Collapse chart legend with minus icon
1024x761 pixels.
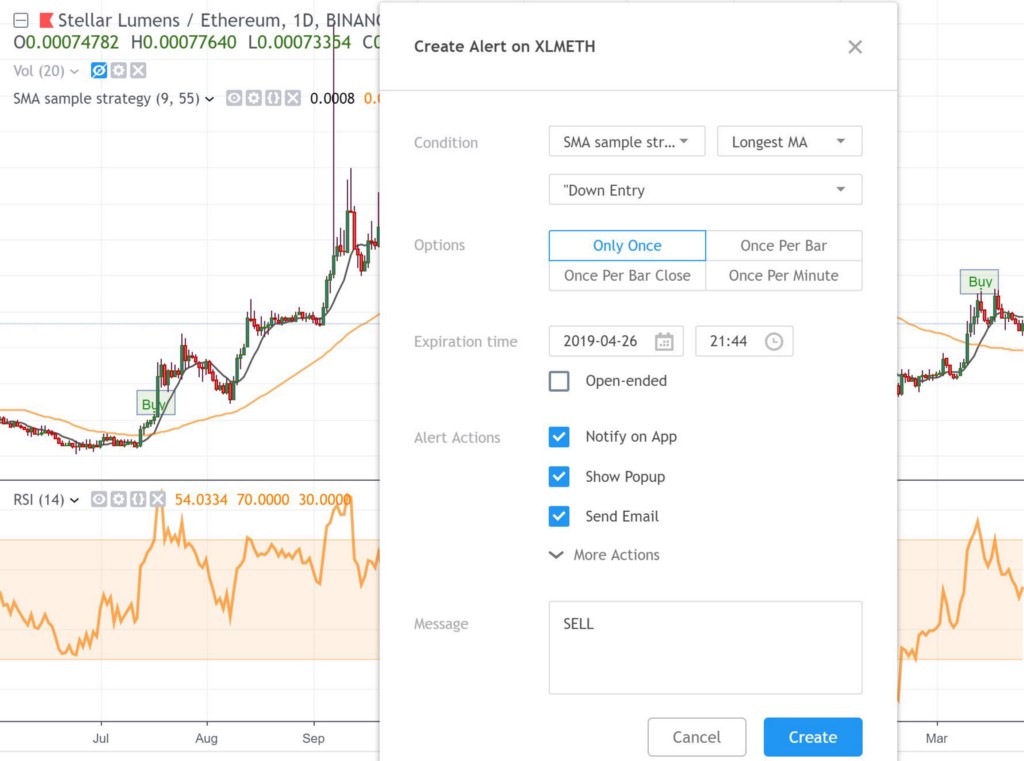point(21,20)
